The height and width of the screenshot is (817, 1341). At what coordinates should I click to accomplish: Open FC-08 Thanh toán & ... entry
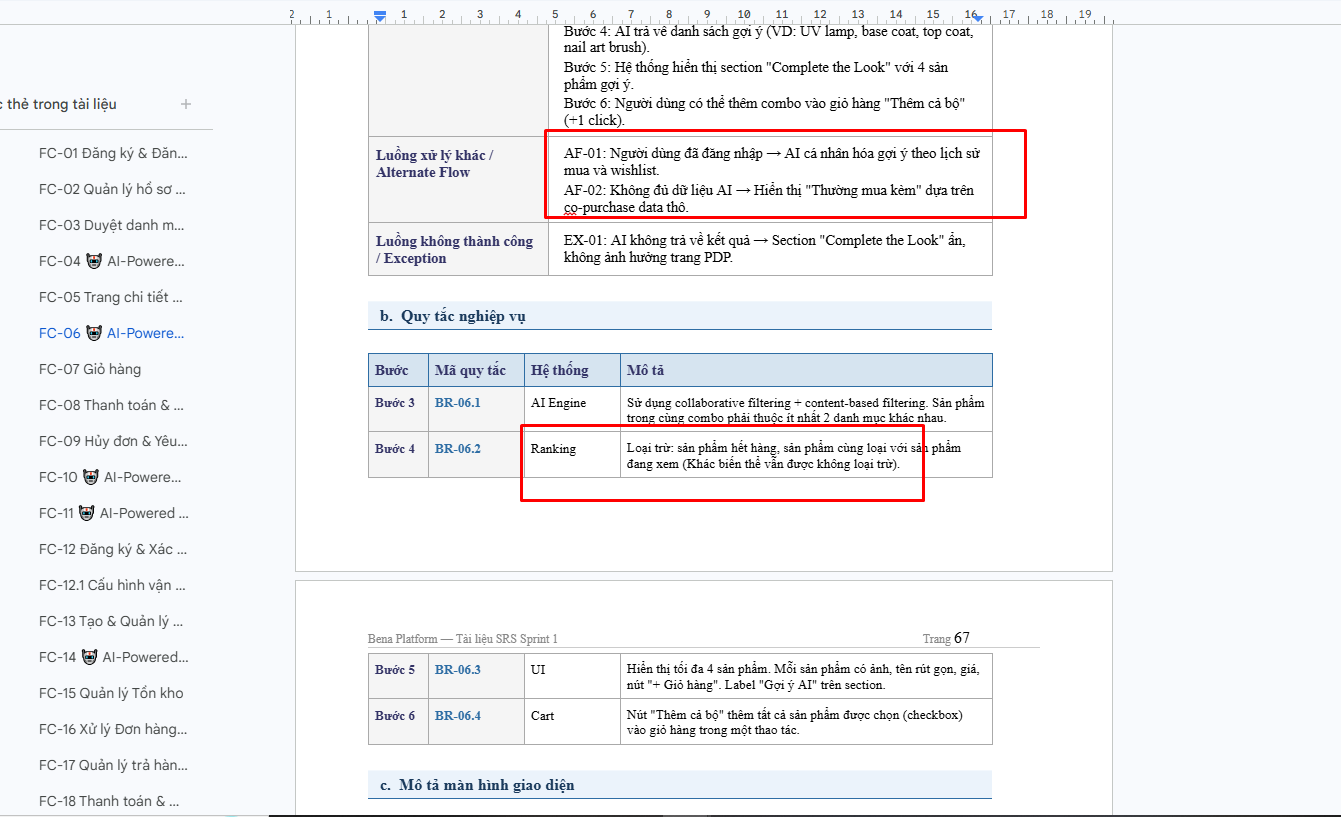coord(112,405)
